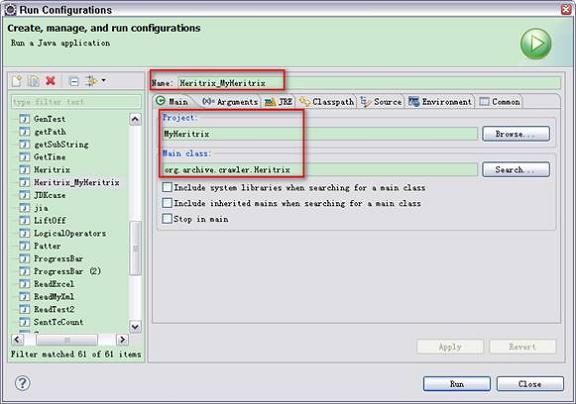576x404 pixels.
Task: Enable Include system libraries checkbox
Action: (167, 187)
